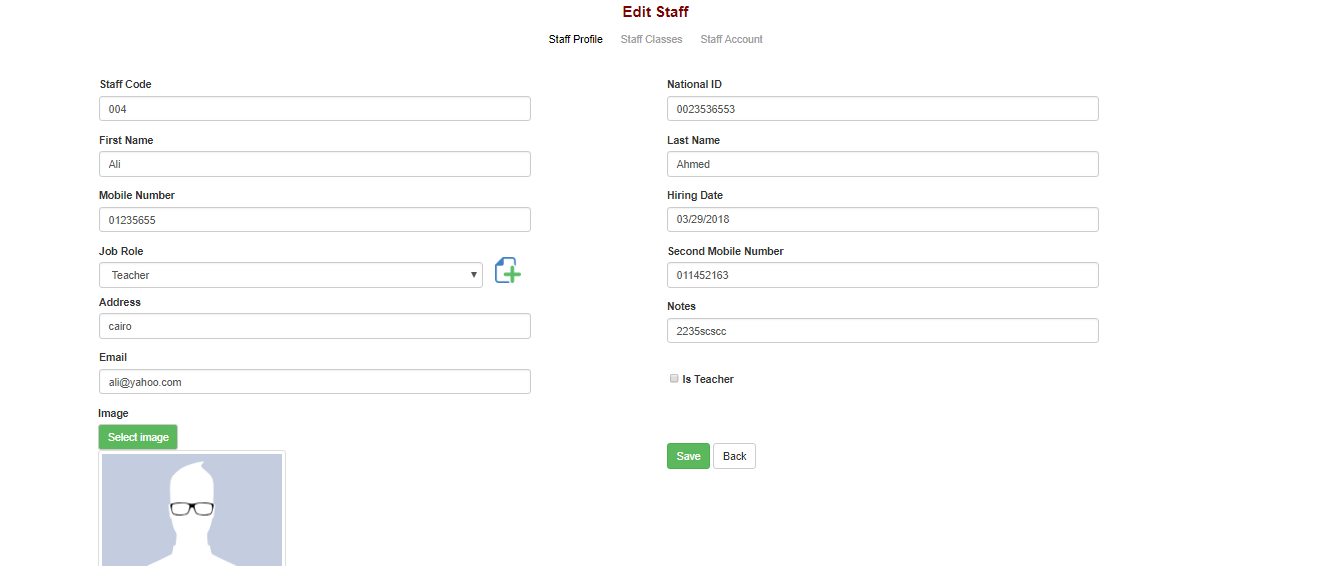The width and height of the screenshot is (1319, 566).
Task: Click the Mobile Number input field
Action: pyautogui.click(x=315, y=220)
